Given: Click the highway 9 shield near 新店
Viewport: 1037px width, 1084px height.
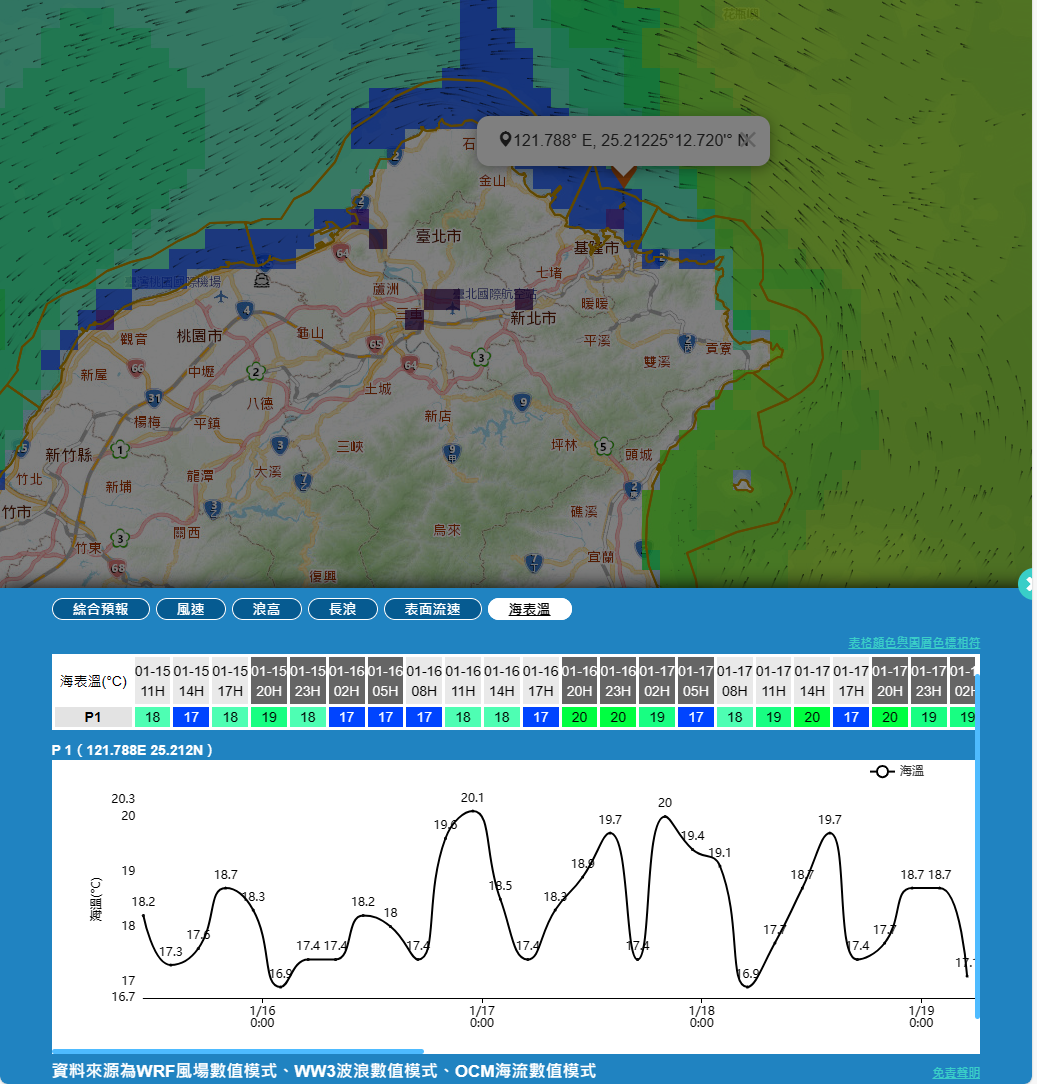Looking at the screenshot, I should click(521, 402).
